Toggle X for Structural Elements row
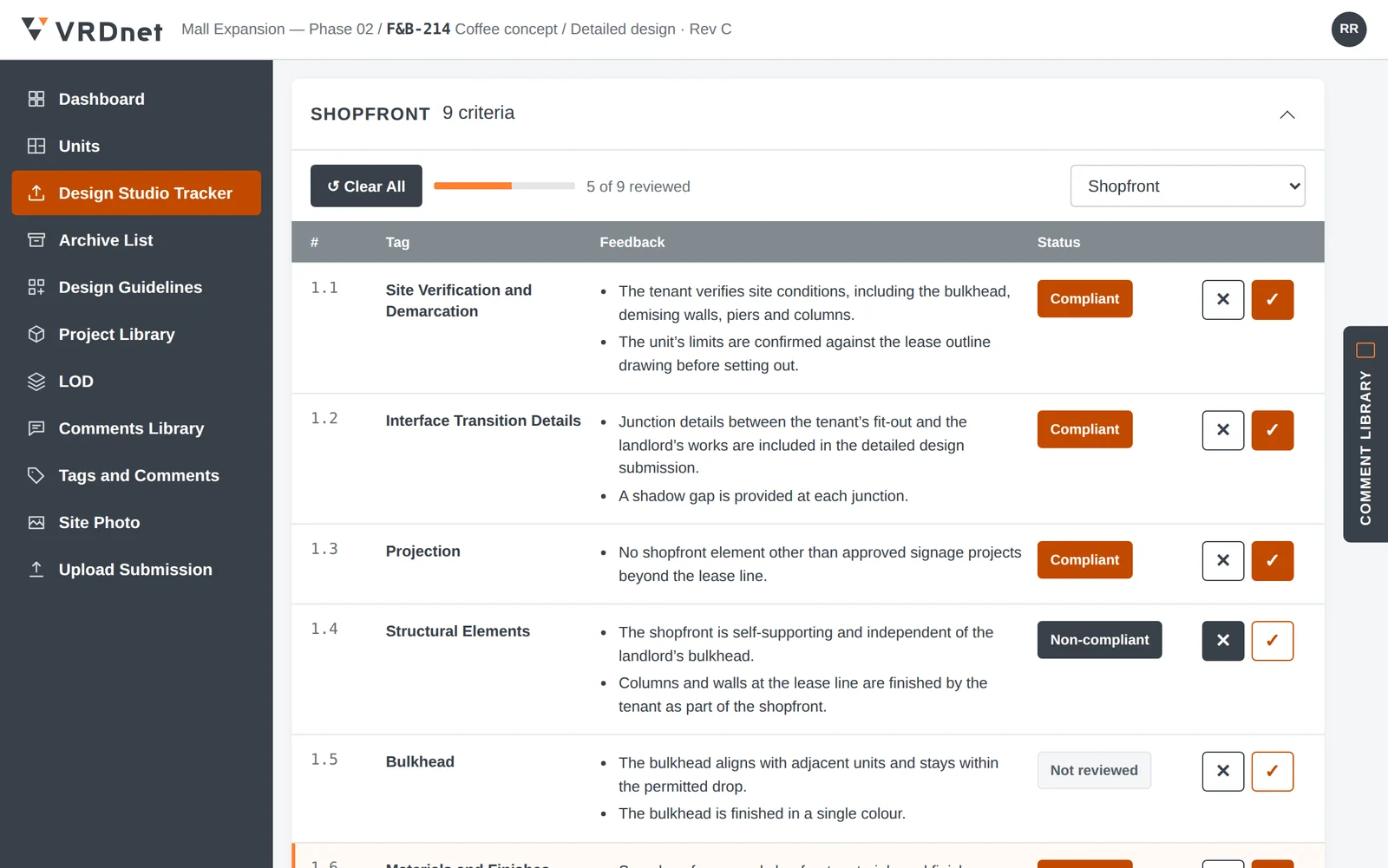Screen dimensions: 1388x868 (x=1223, y=641)
